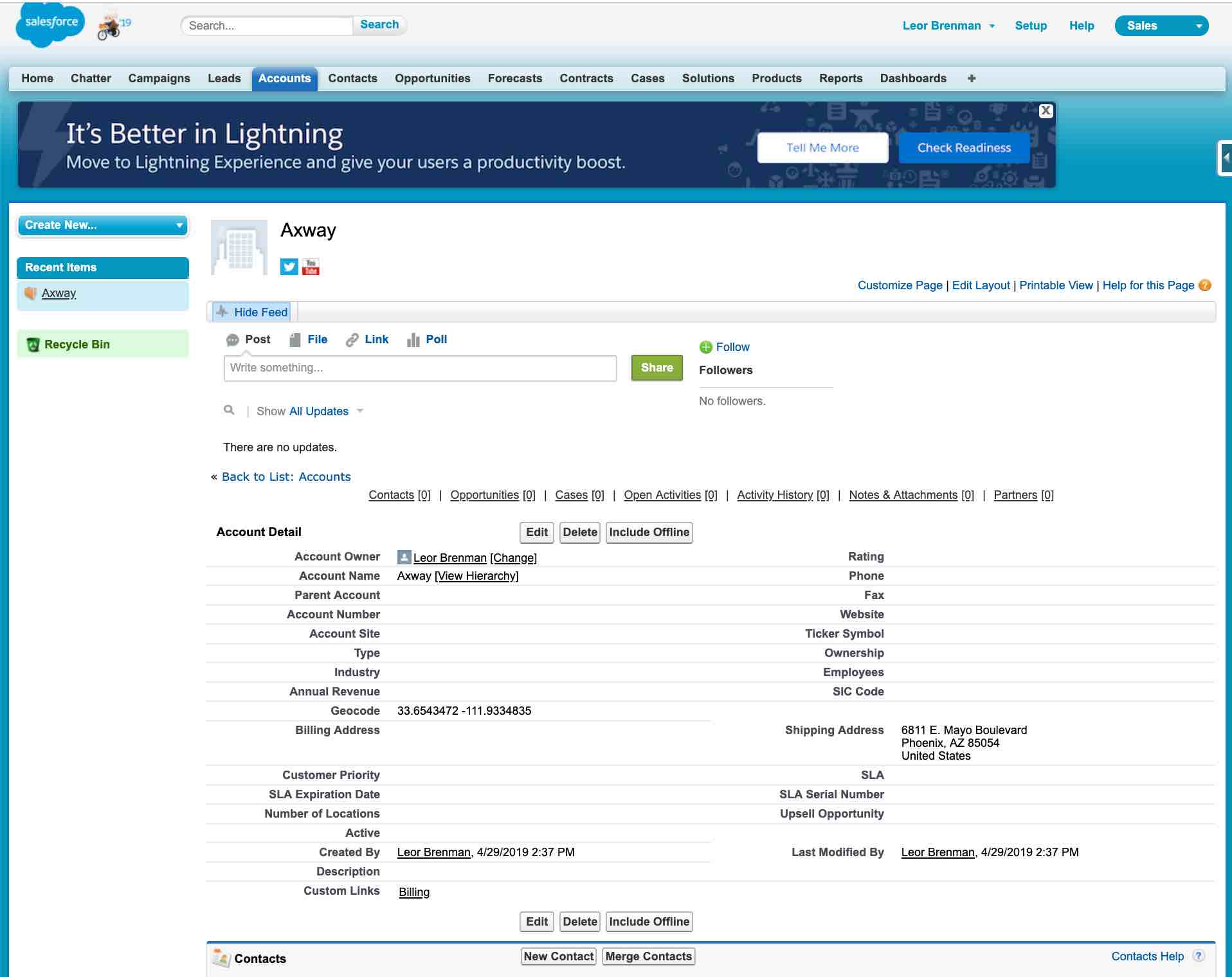Viewport: 1232px width, 977px height.
Task: Click in the global Search field
Action: click(267, 26)
